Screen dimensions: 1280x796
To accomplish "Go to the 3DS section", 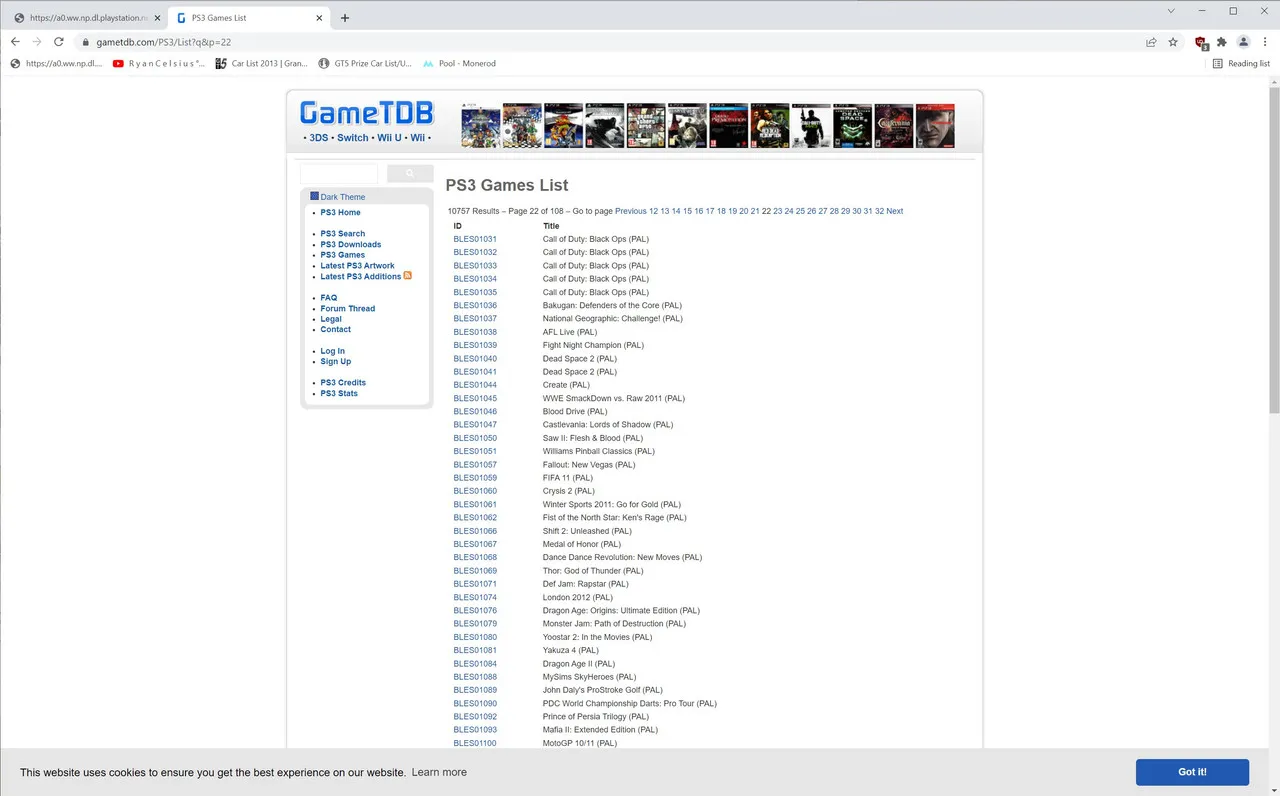I will tap(319, 138).
